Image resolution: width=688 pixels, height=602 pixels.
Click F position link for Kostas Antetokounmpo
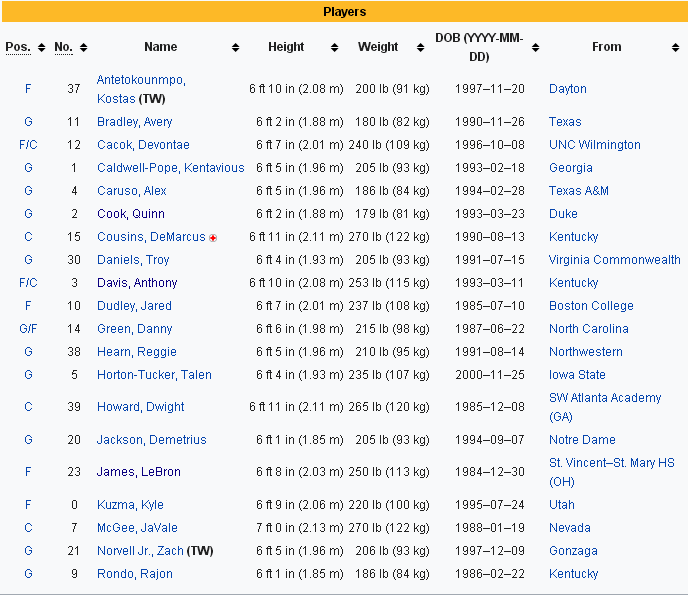(x=28, y=89)
